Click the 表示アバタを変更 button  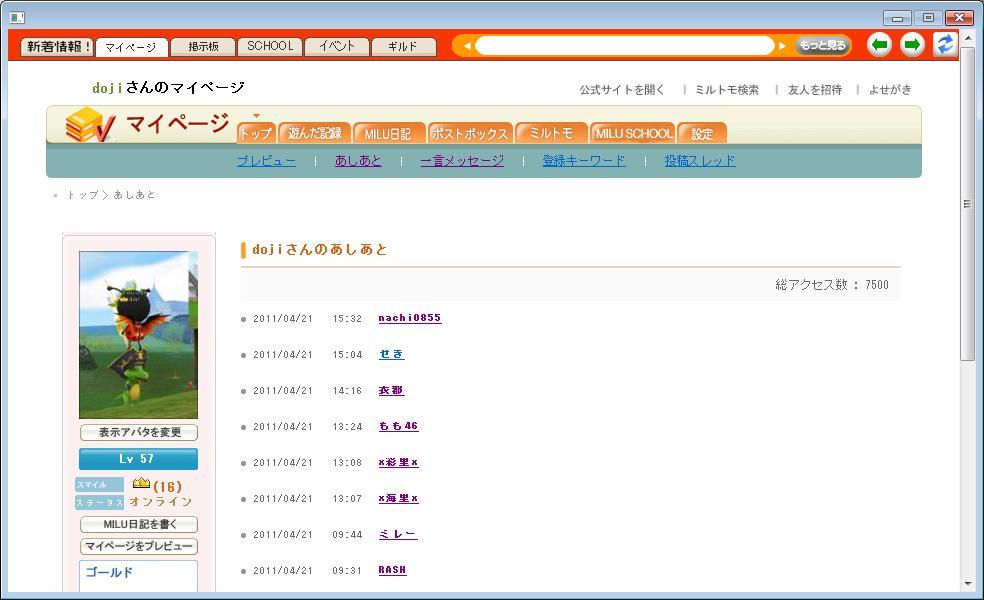(138, 433)
